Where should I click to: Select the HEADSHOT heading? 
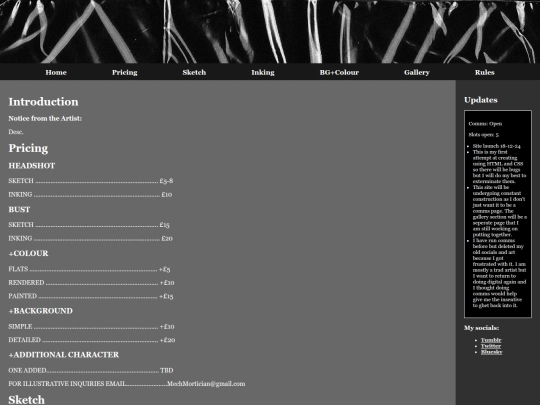coord(32,166)
